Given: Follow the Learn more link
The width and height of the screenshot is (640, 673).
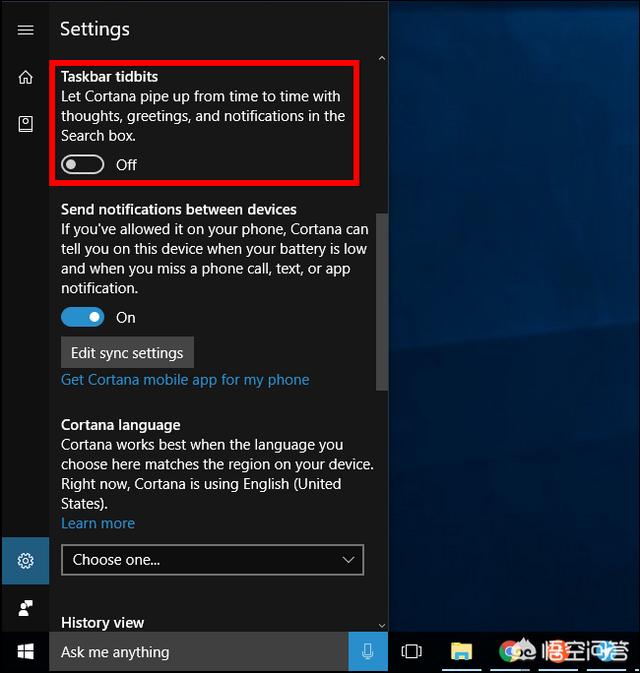Looking at the screenshot, I should (x=97, y=523).
